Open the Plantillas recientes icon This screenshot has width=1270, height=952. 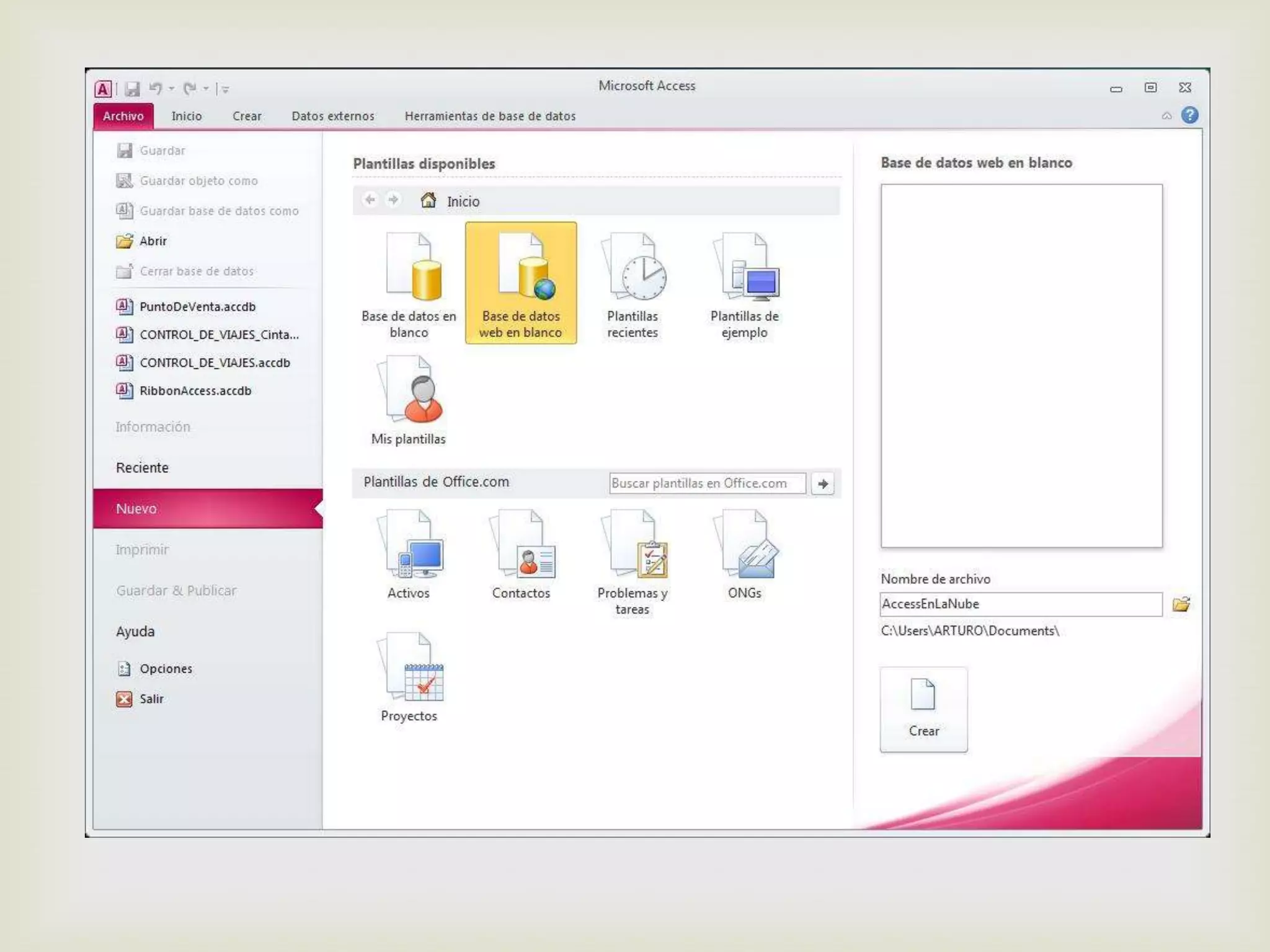tap(633, 283)
